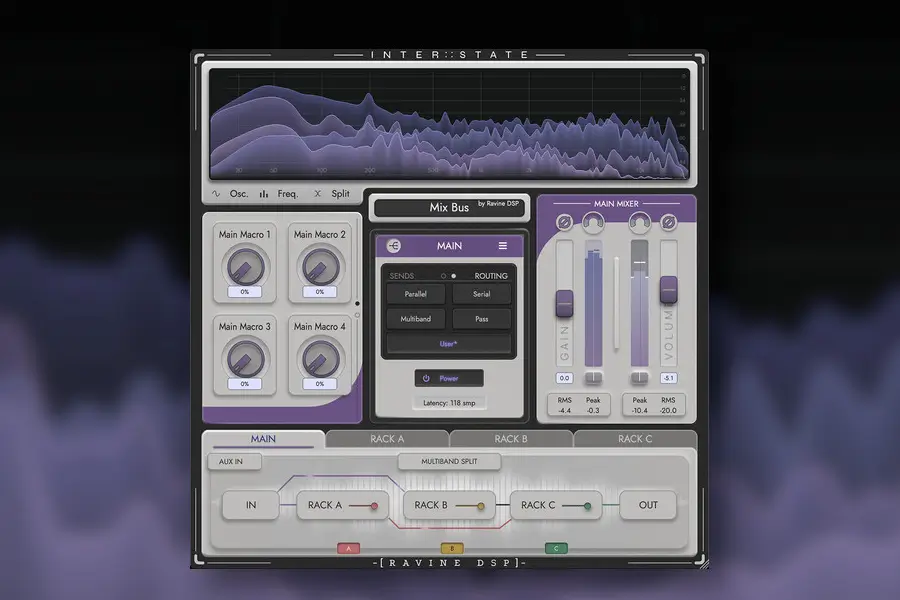Click RACK C green mix slider dot
Viewport: 900px width, 600px height.
click(x=587, y=506)
